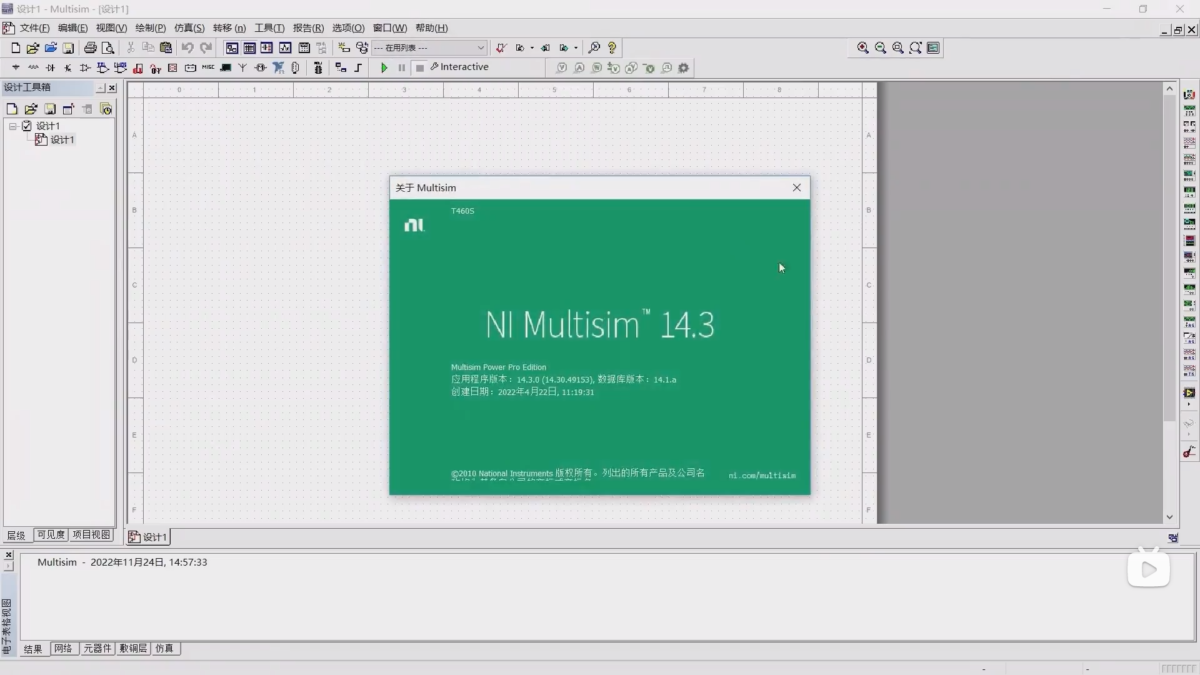Click the Print icon in main toolbar

point(90,48)
